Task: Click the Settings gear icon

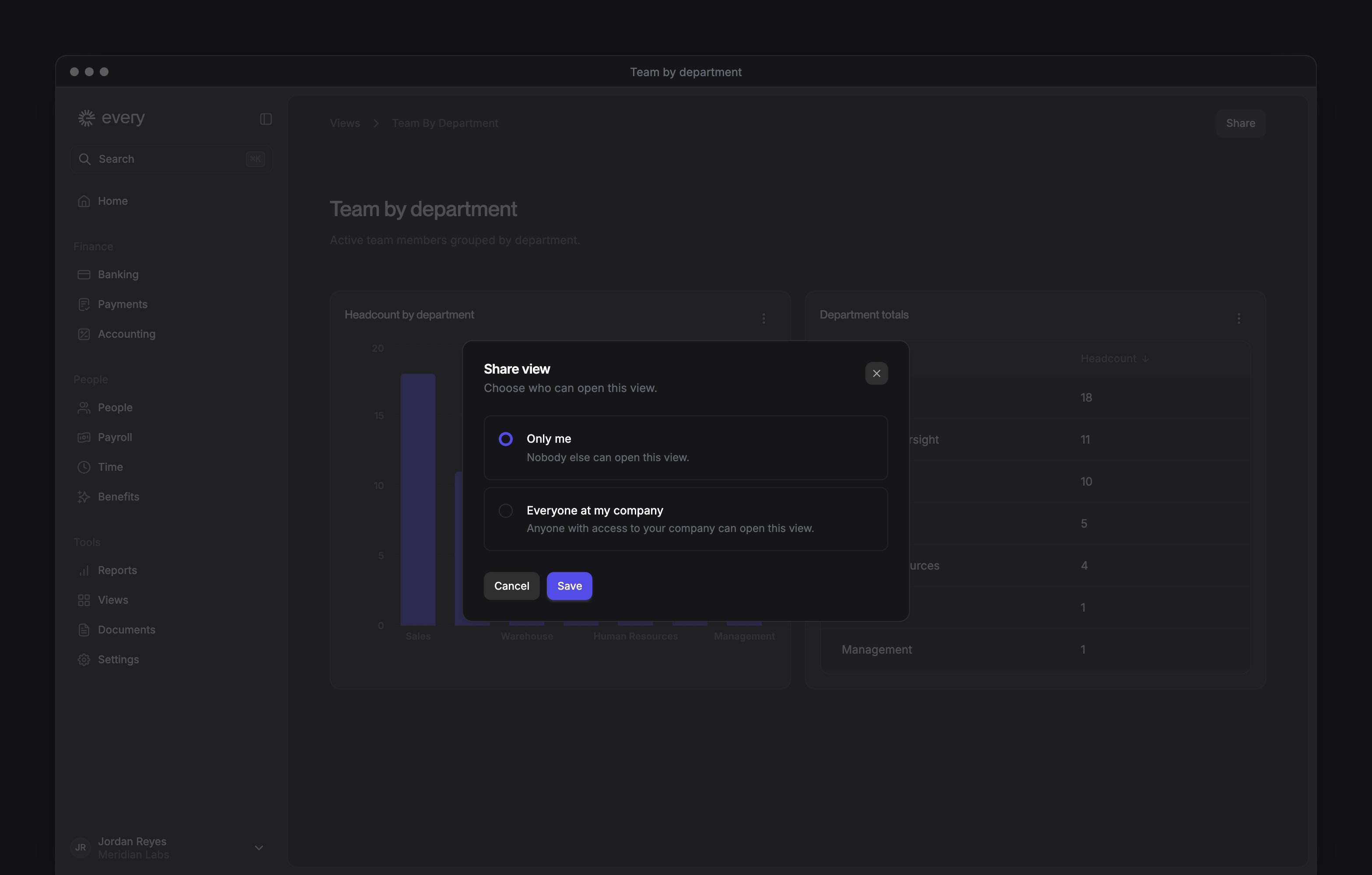Action: (x=84, y=659)
